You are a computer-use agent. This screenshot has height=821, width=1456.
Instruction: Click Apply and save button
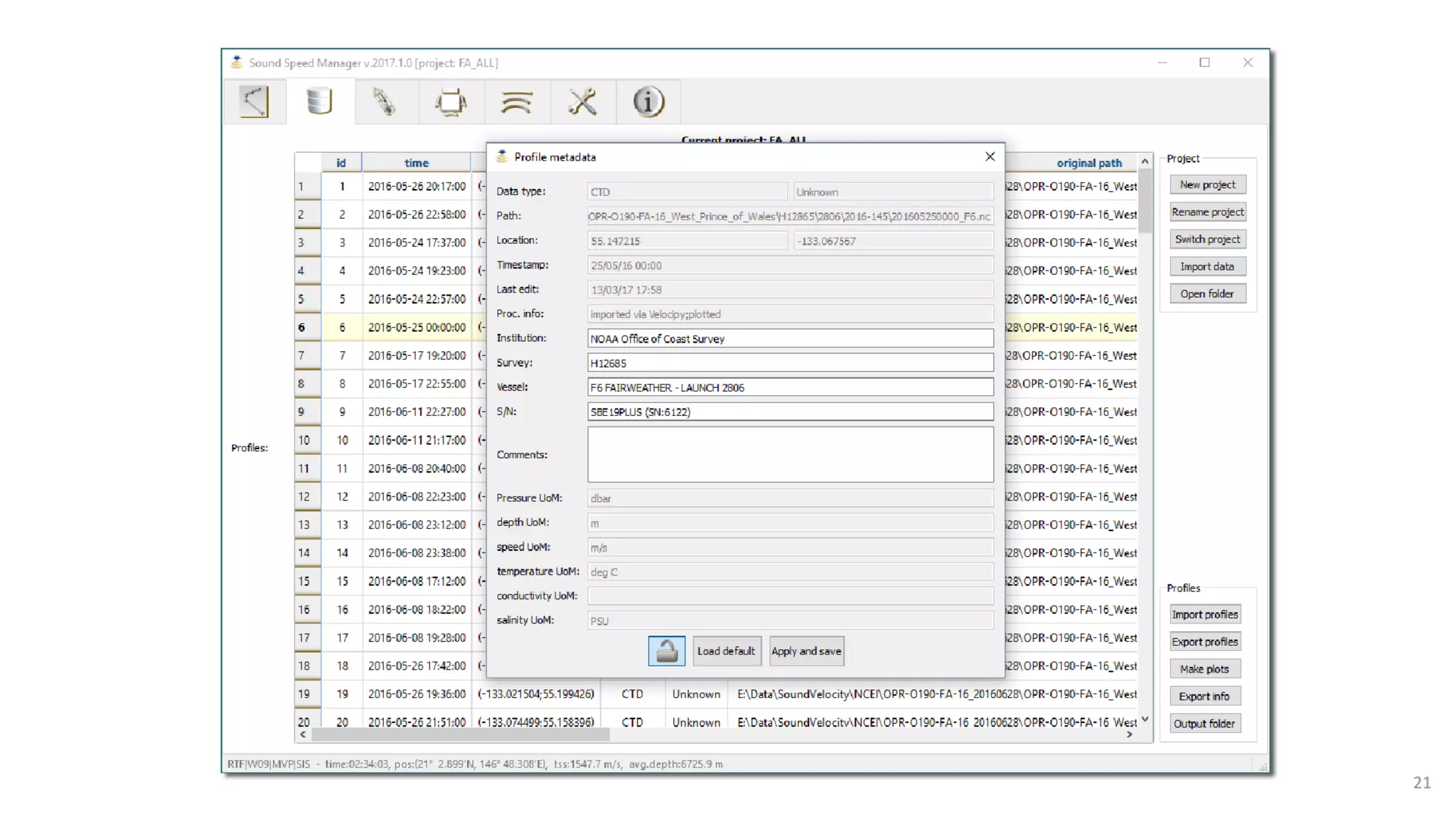806,650
